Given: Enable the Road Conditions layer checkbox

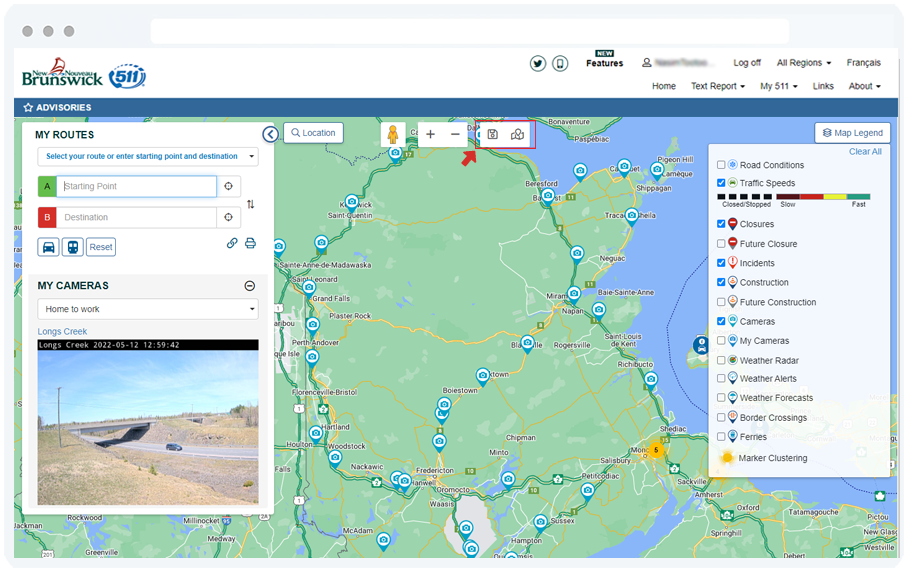Looking at the screenshot, I should click(x=721, y=165).
